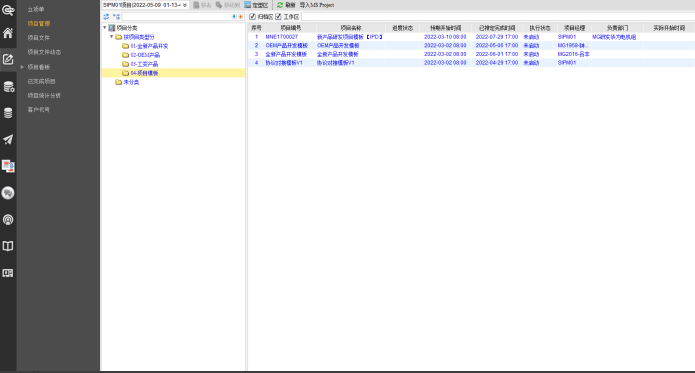Open project name containing 【IPD】 in row 1
This screenshot has height=373, width=695.
(x=350, y=37)
